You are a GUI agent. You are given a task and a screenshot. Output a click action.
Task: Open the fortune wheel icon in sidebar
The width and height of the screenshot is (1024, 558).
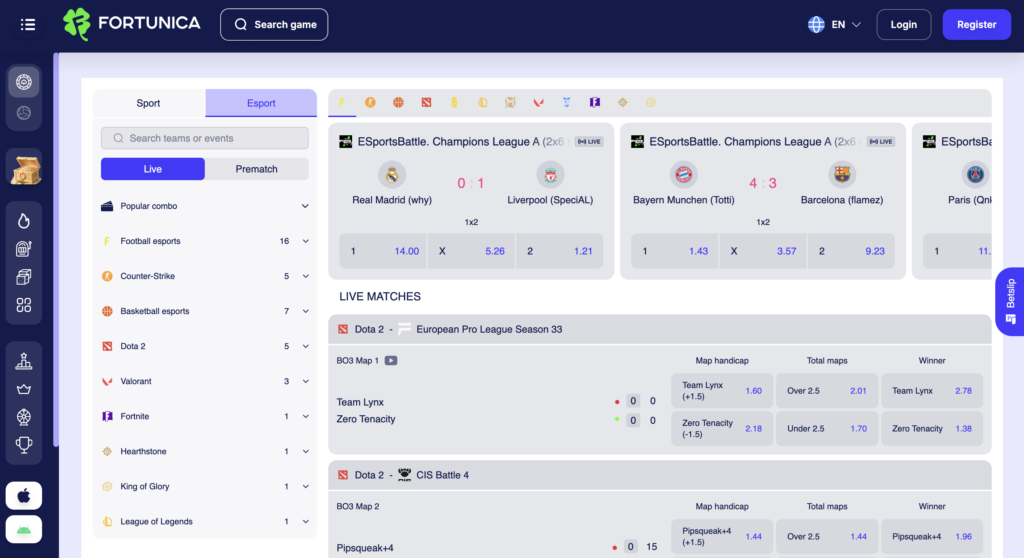pyautogui.click(x=24, y=417)
